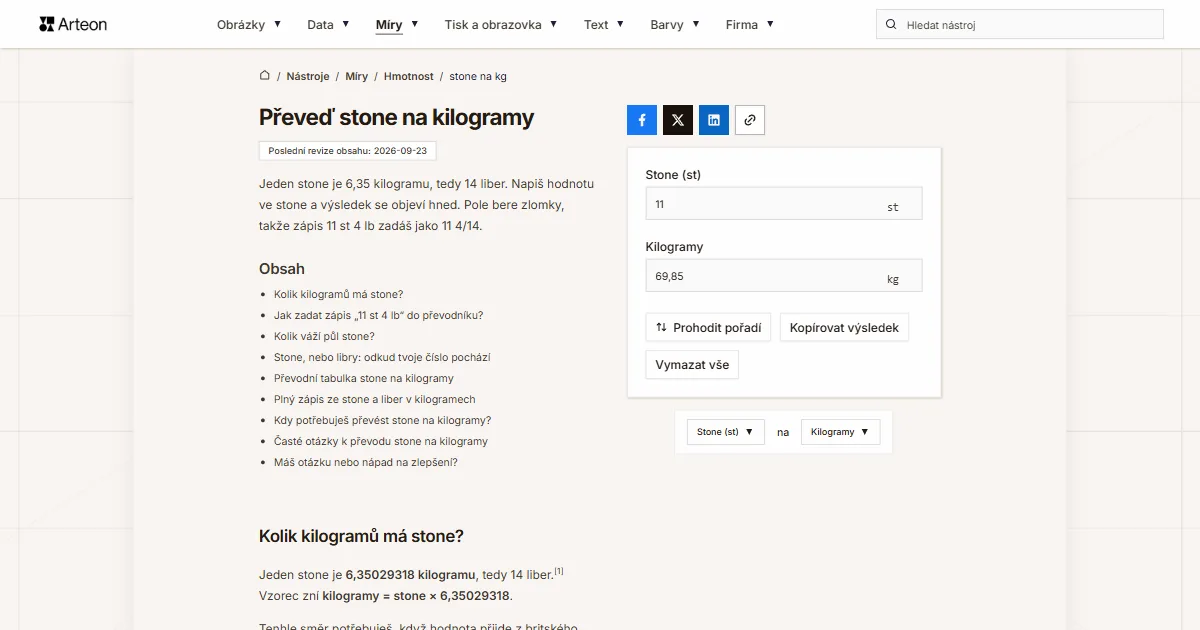The image size is (1200, 630).
Task: Open the Kilogramy target unit dropdown
Action: 840,432
